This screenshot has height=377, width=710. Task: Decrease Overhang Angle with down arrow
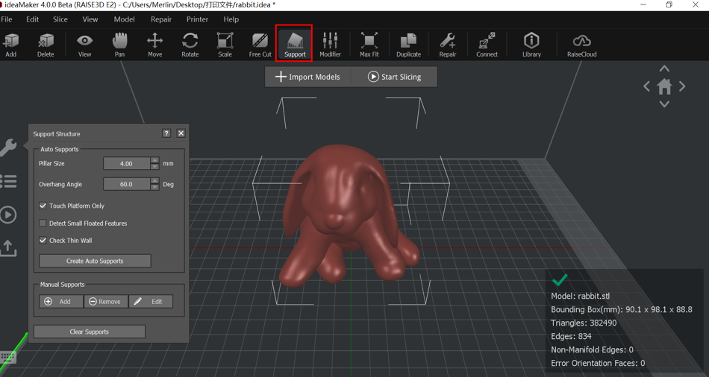tap(155, 187)
